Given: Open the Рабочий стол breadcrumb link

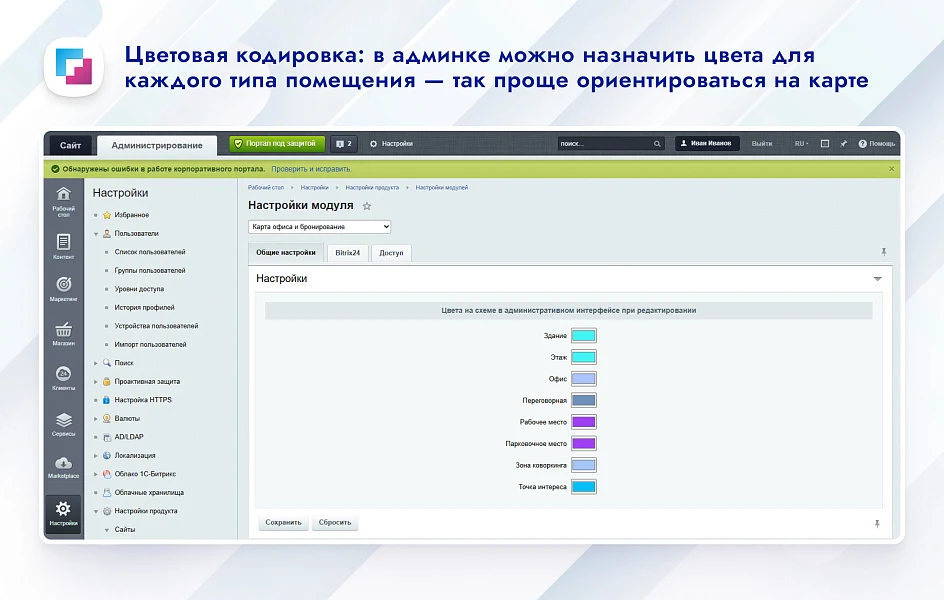Looking at the screenshot, I should [266, 188].
